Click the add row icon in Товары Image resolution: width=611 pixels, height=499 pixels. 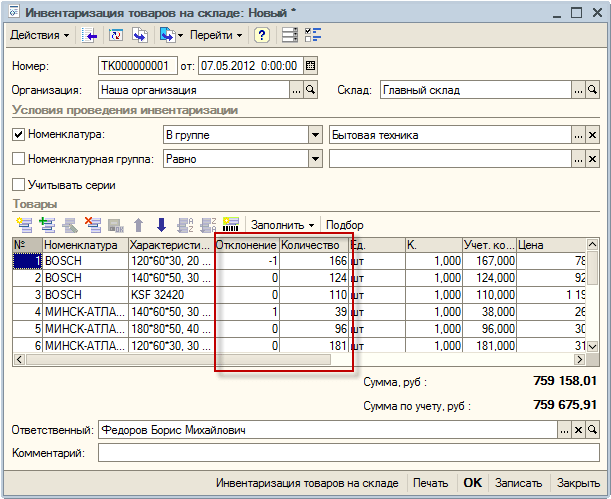coord(24,225)
